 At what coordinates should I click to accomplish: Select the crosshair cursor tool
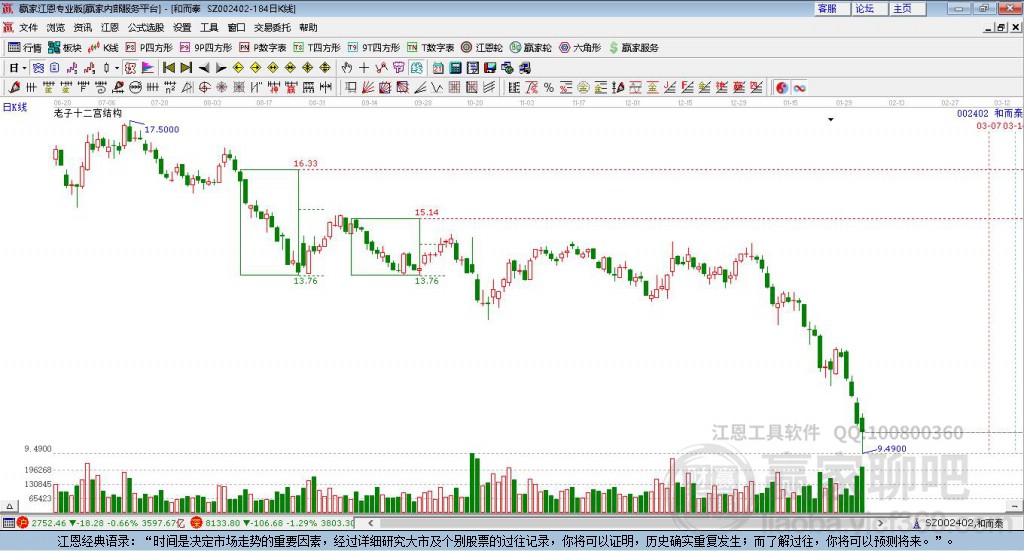tap(364, 68)
